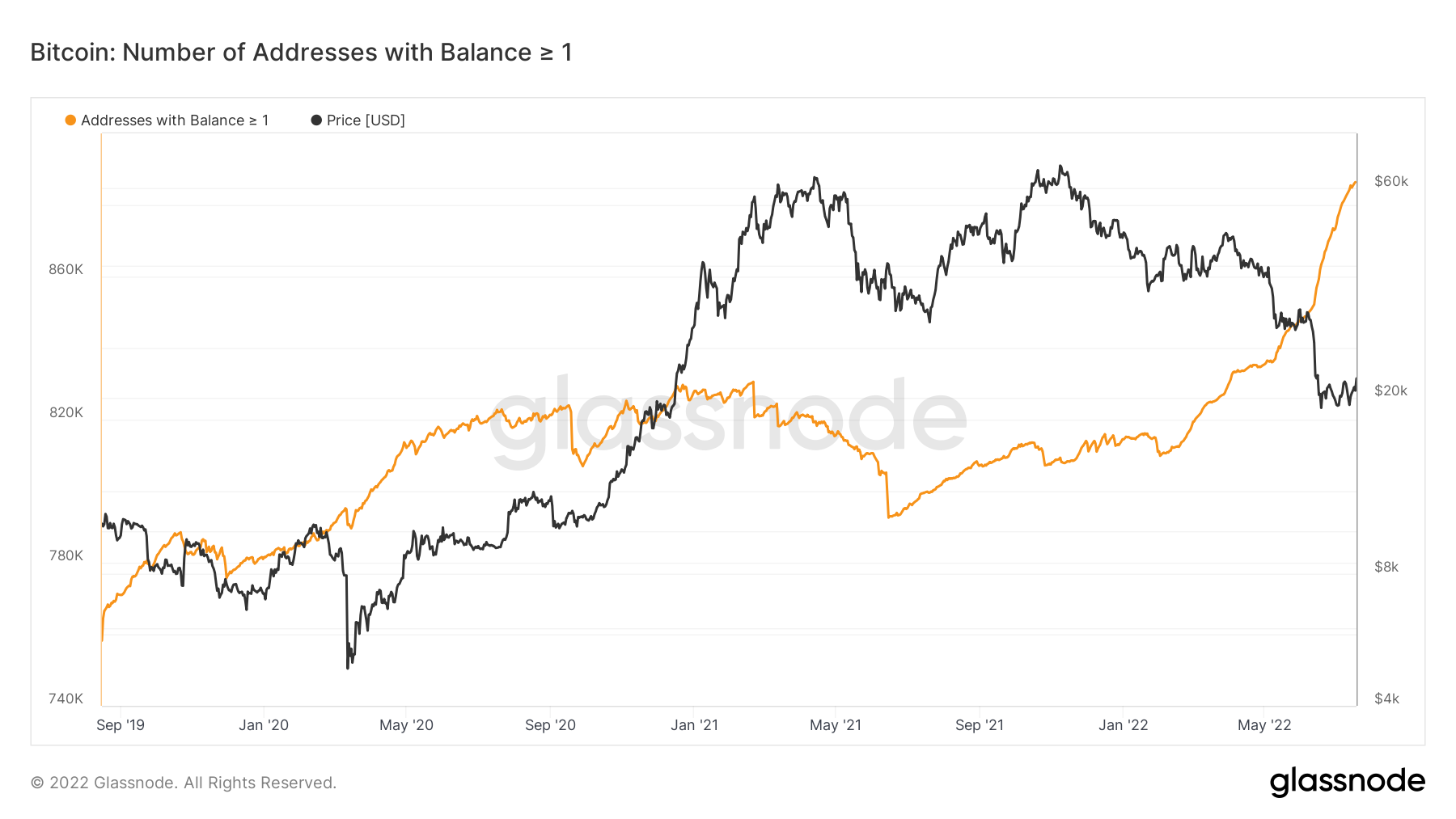Select the Jan '20 x-axis label
The image size is (1456, 819).
(264, 725)
